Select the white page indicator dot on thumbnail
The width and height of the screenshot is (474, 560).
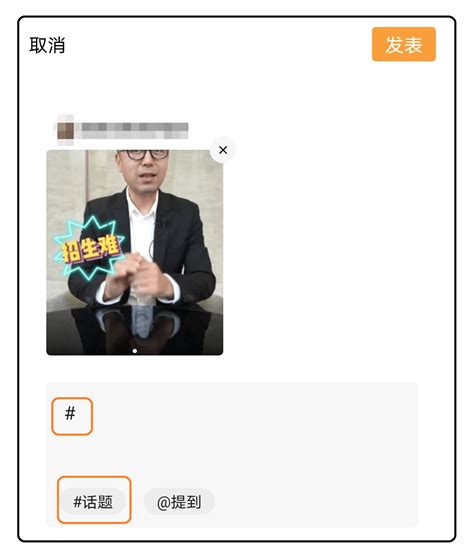coord(135,351)
